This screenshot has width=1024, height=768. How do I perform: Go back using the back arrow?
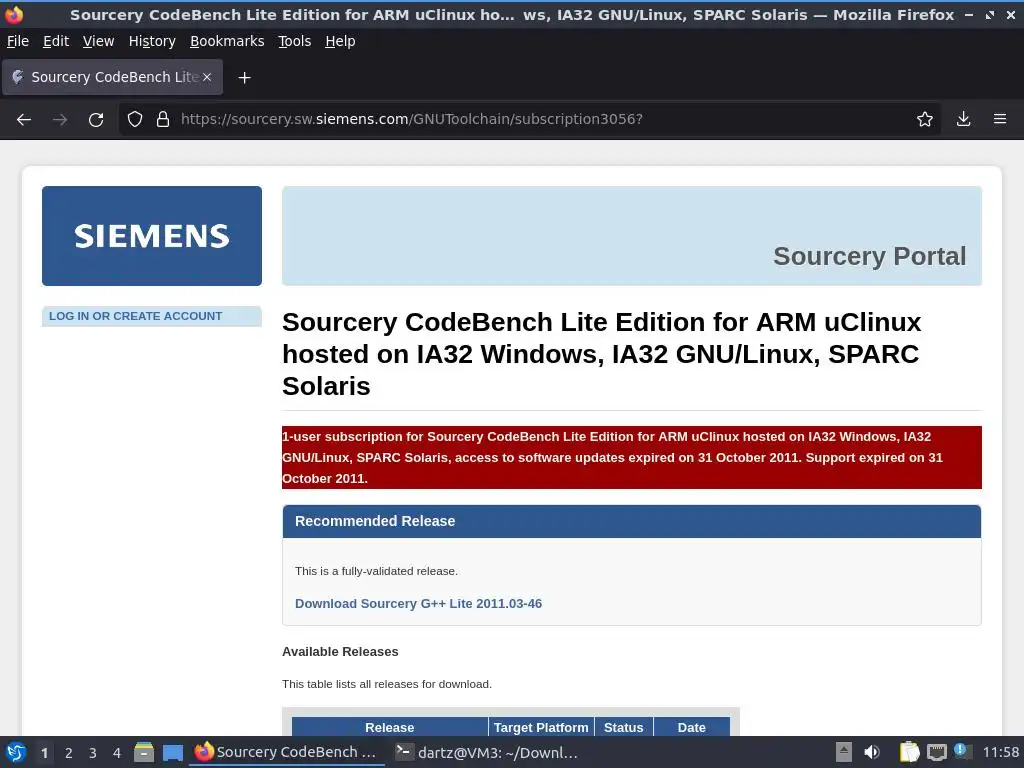point(24,120)
